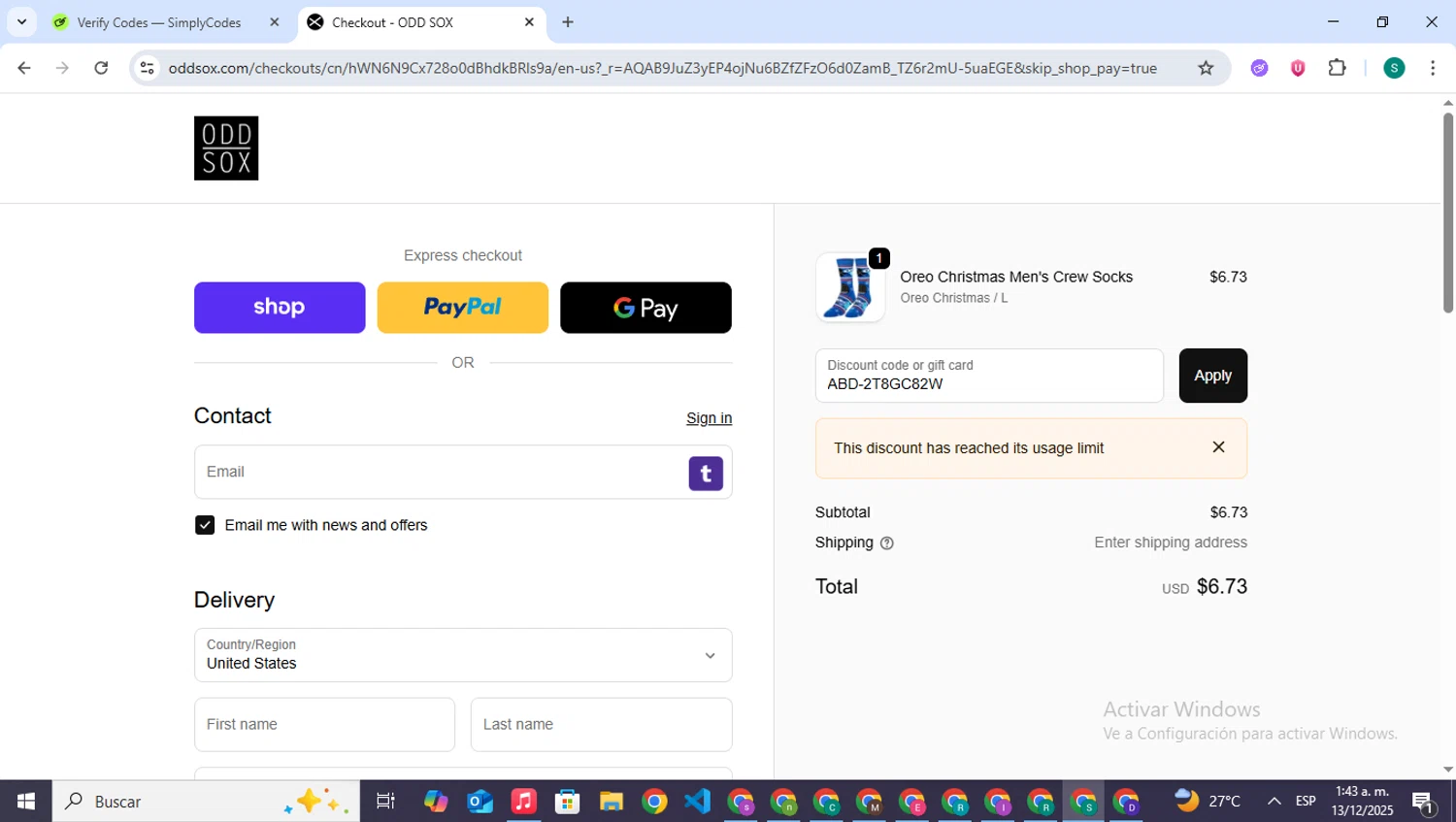This screenshot has width=1456, height=822.
Task: Click the page address URL bar
Action: (x=662, y=68)
